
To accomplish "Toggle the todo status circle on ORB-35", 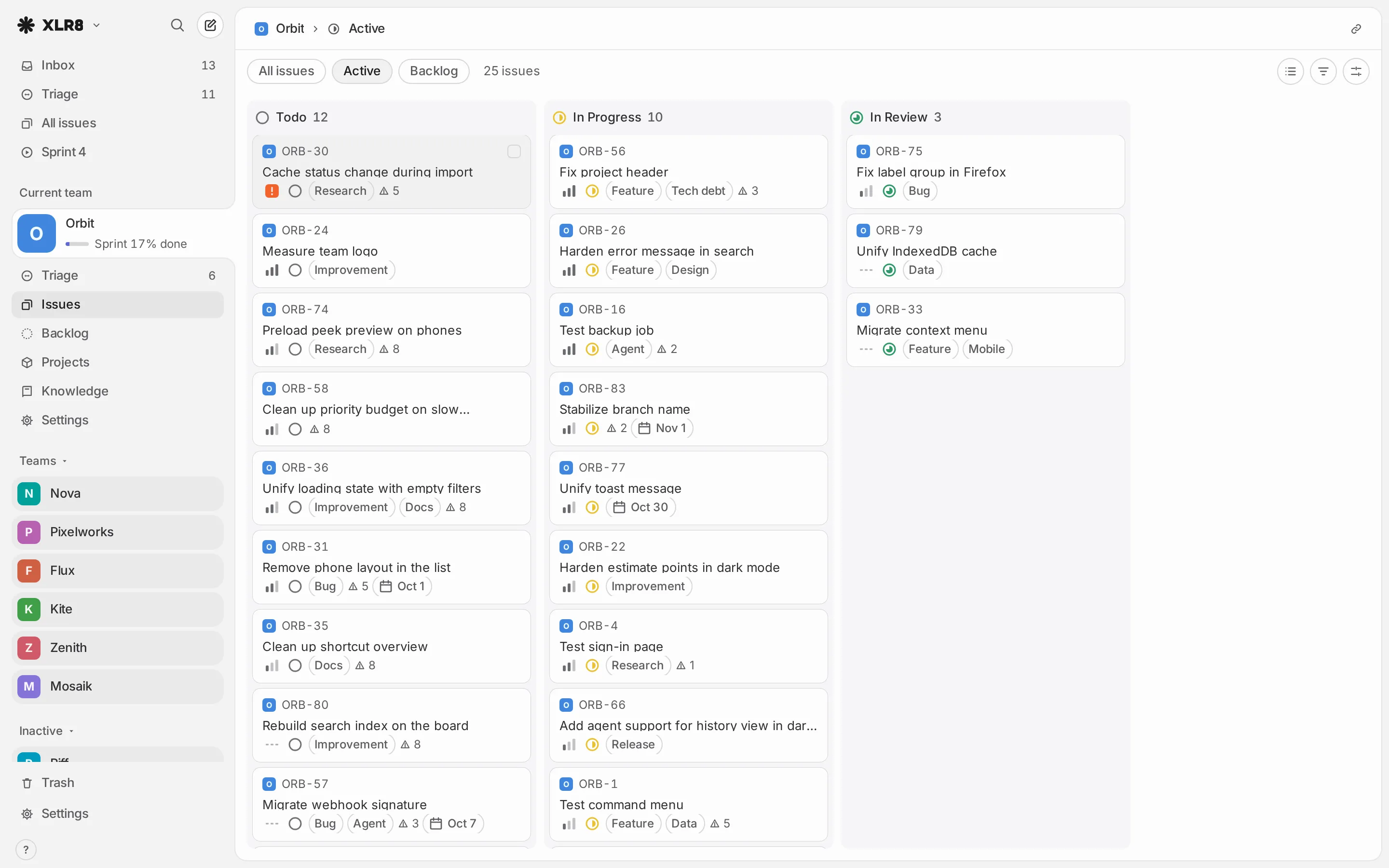I will 295,666.
